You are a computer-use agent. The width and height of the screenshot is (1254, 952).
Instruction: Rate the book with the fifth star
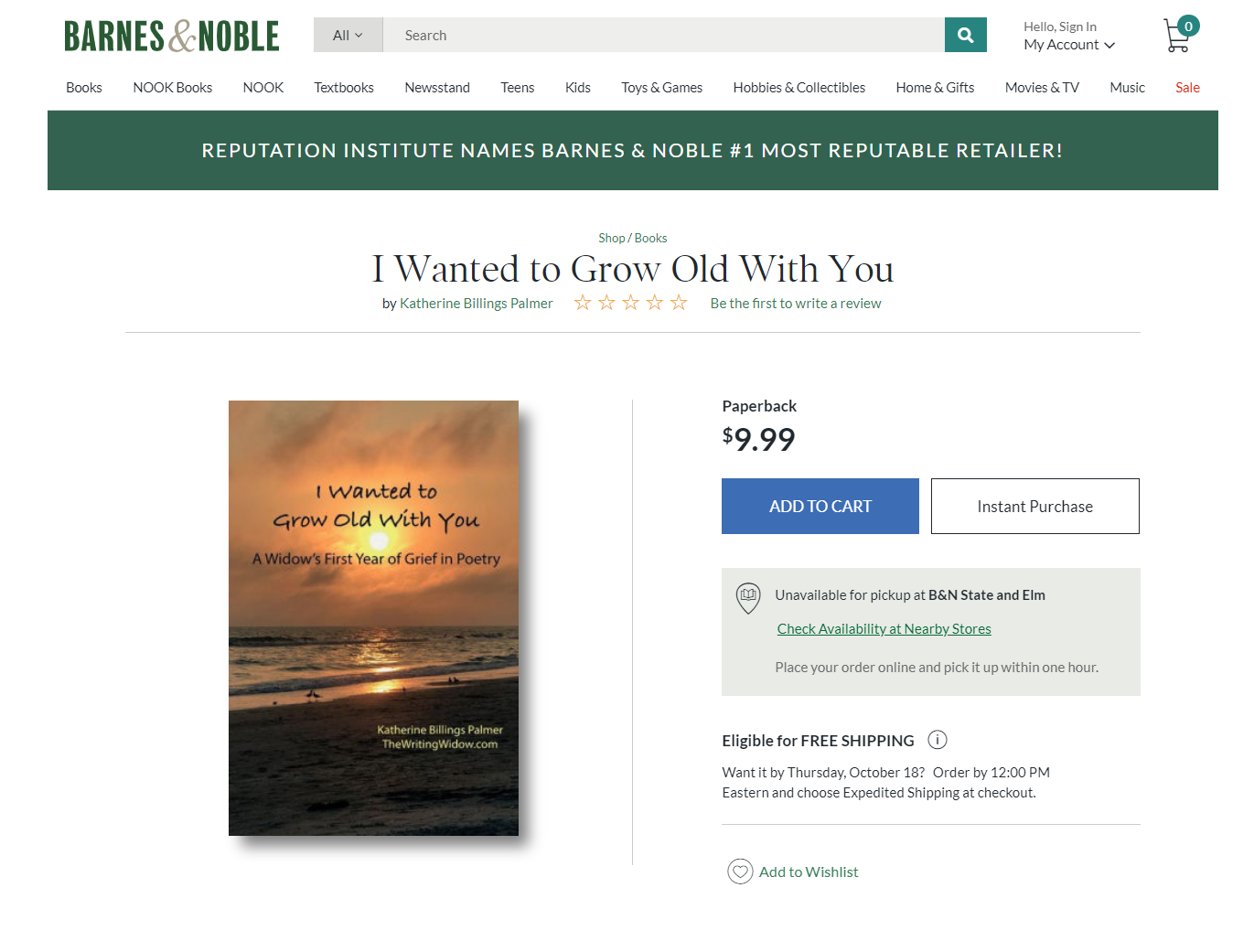679,303
